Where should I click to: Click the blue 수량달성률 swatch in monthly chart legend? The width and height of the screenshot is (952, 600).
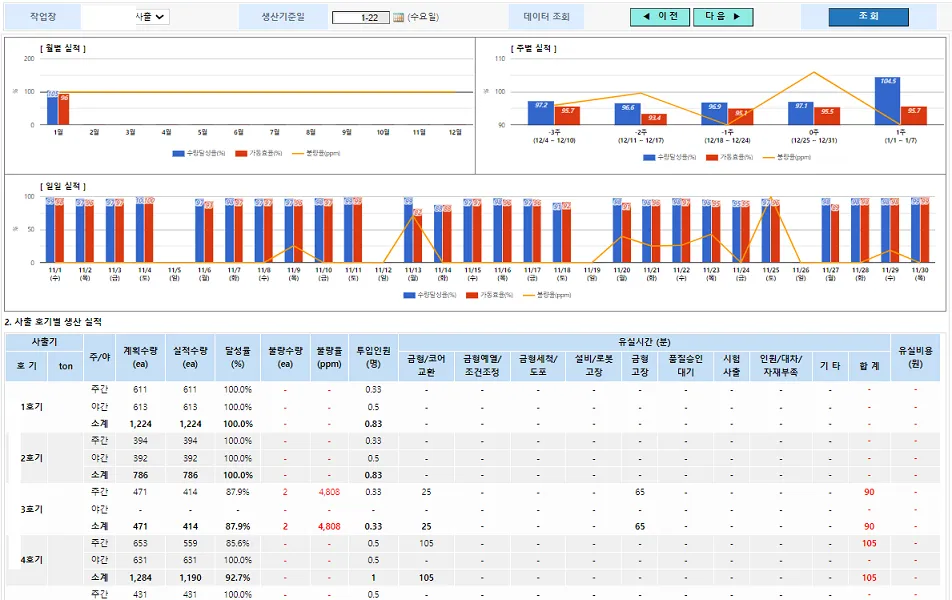(x=177, y=153)
